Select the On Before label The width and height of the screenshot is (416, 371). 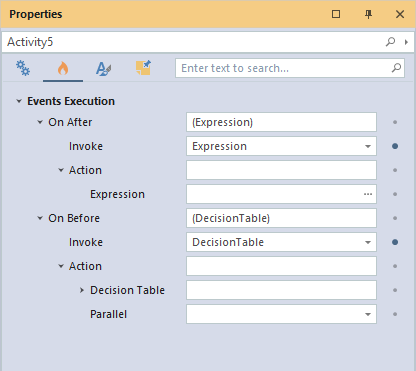point(74,218)
